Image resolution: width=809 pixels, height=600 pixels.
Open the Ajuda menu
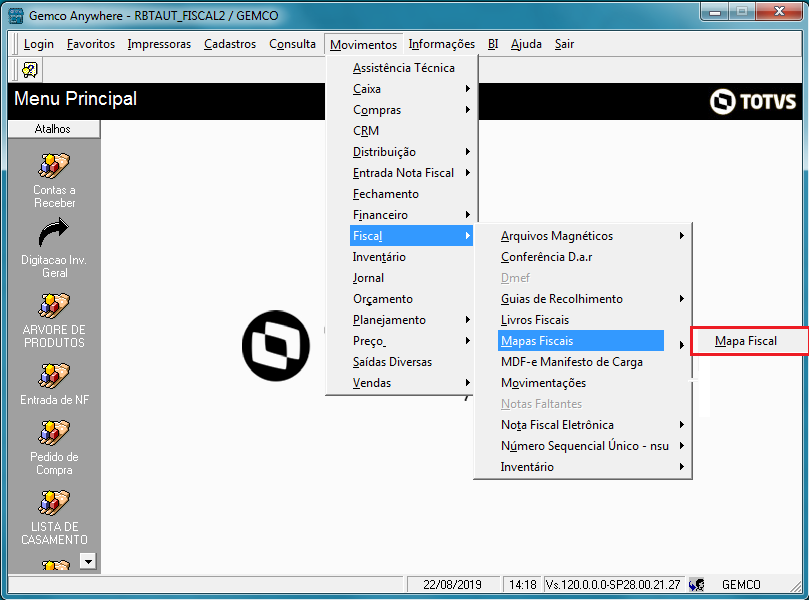[526, 44]
